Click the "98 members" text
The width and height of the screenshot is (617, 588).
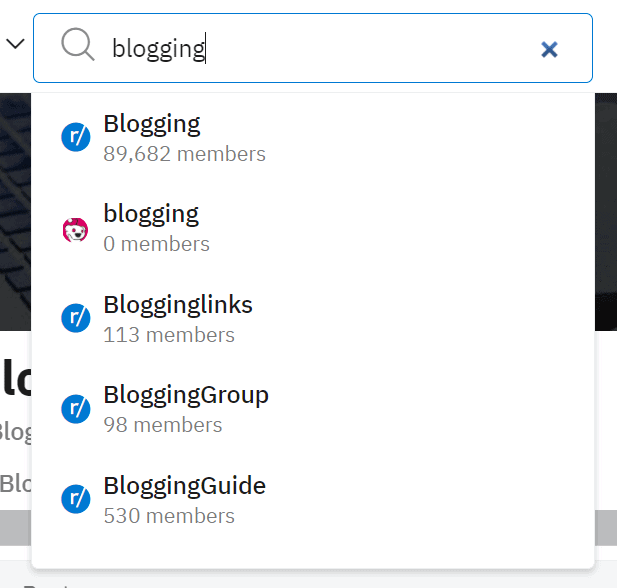(163, 425)
